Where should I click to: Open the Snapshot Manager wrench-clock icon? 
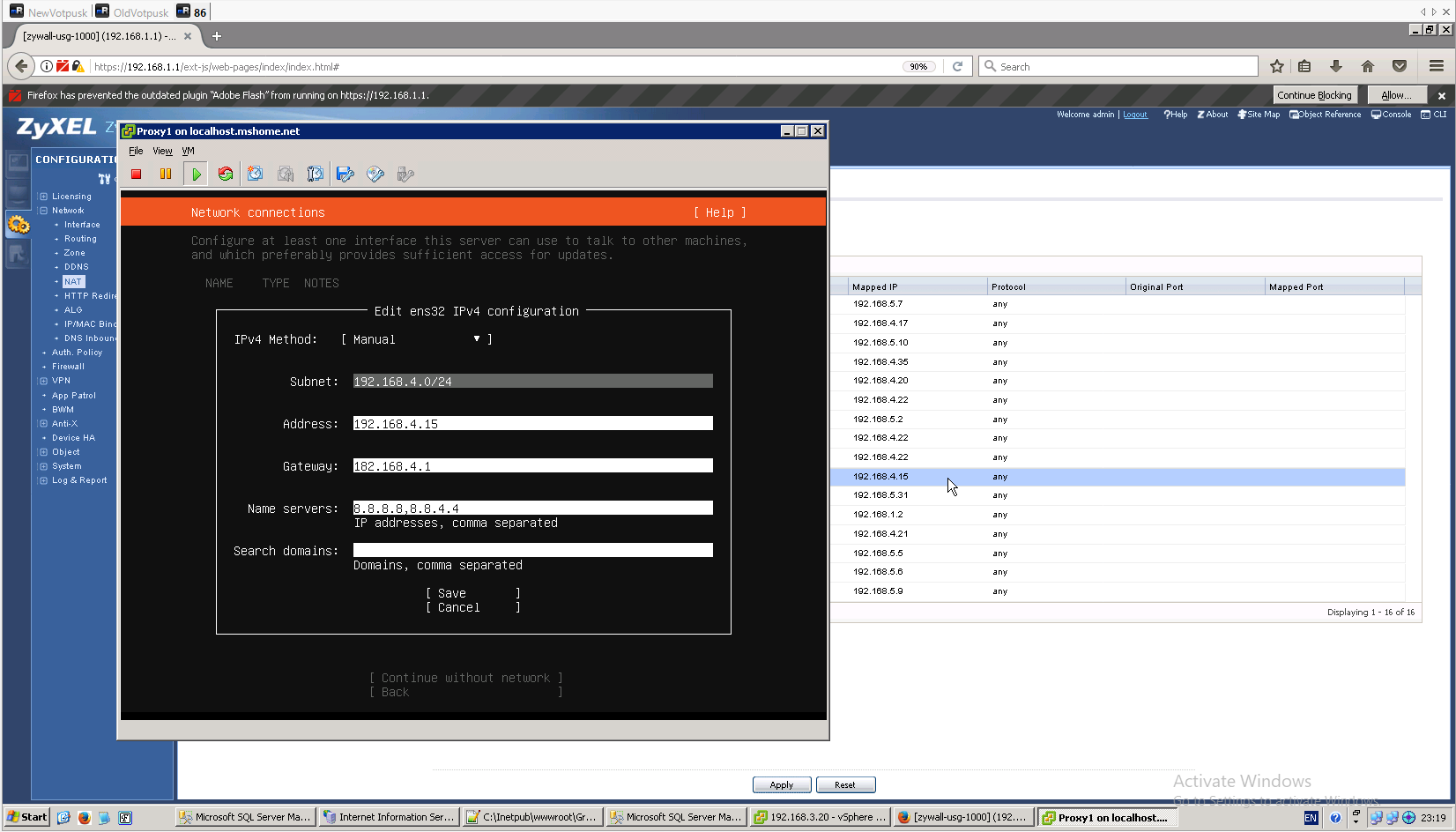click(x=316, y=175)
